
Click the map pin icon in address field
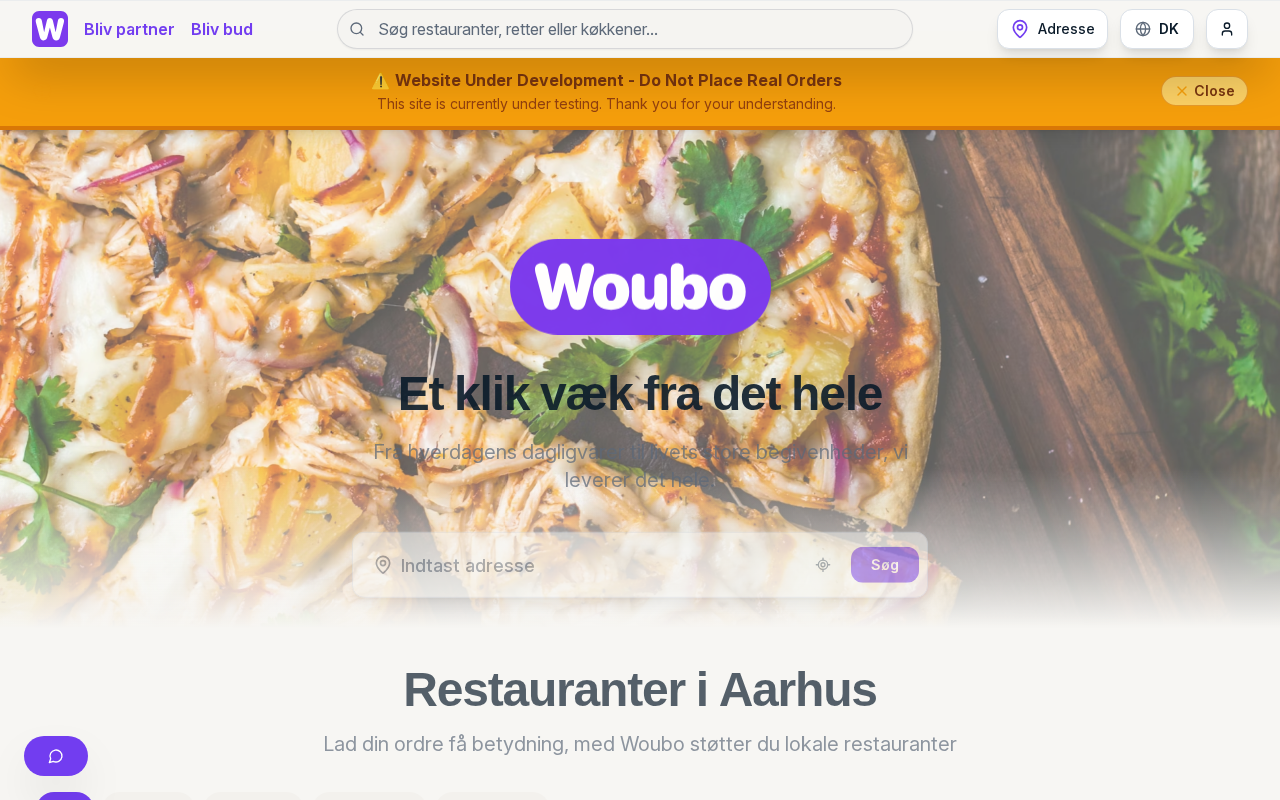[383, 565]
